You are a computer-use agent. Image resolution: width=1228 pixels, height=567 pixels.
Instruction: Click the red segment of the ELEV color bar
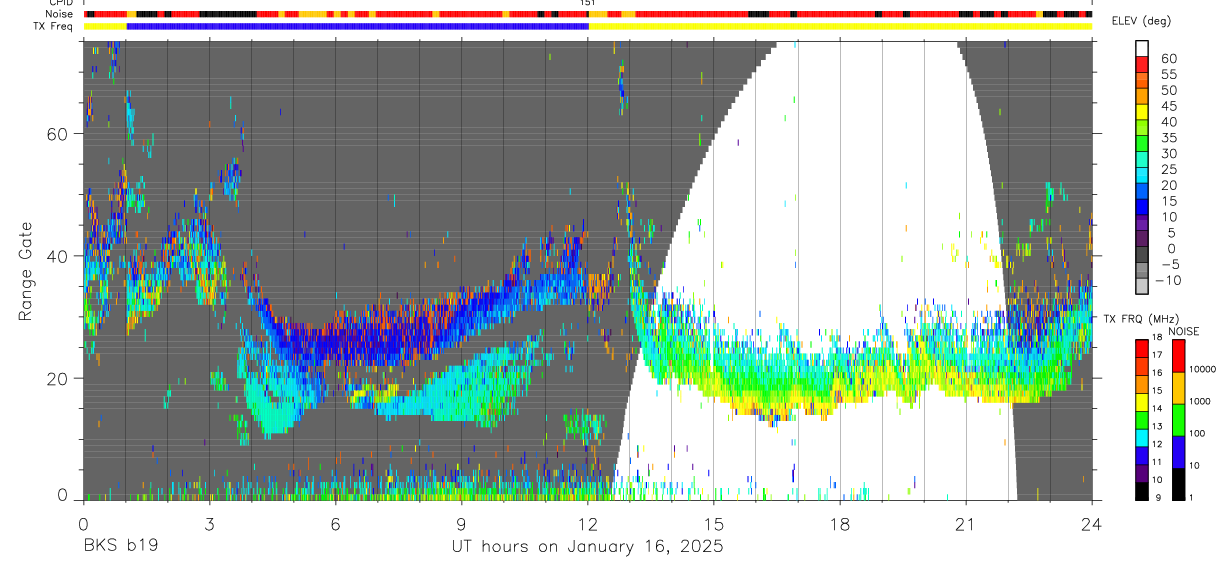click(x=1142, y=64)
